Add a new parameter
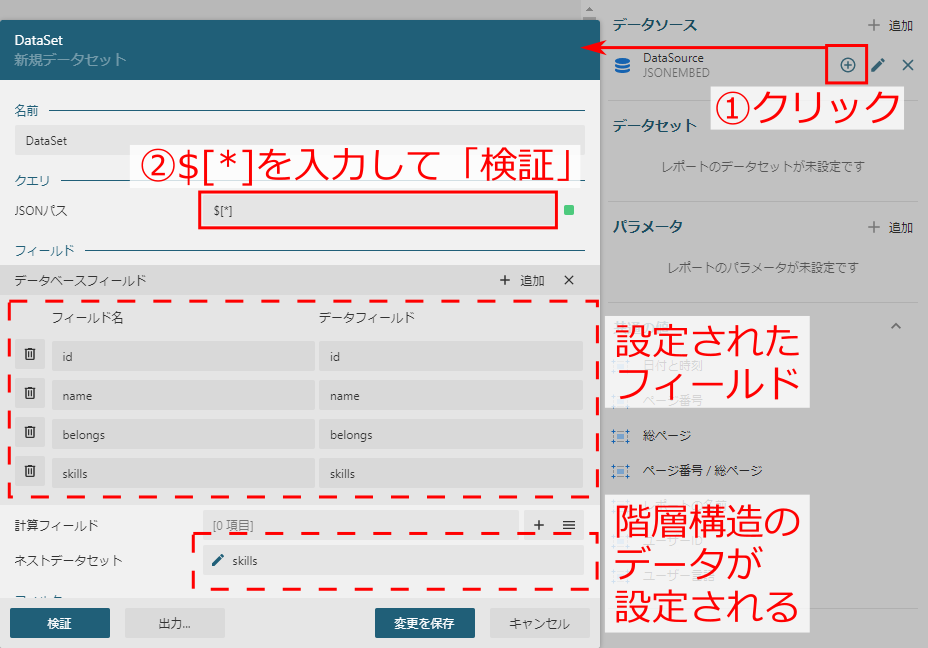 pyautogui.click(x=890, y=227)
